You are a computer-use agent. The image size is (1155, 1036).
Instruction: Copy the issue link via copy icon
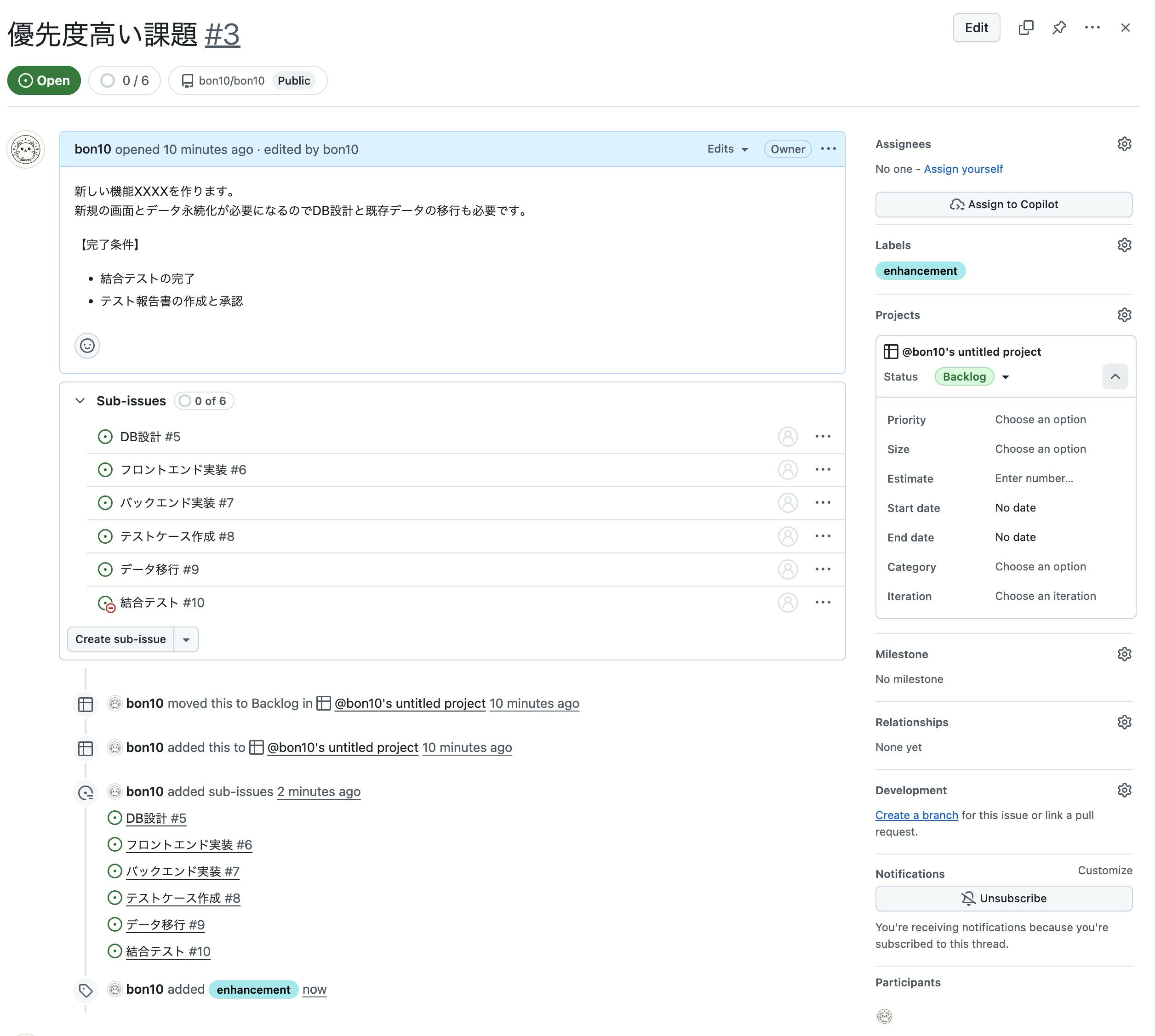[x=1026, y=27]
